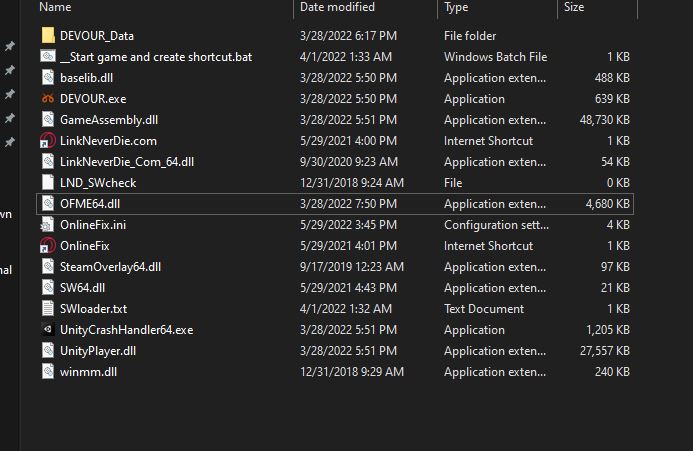Click the batch file icon for Start game
The image size is (693, 451).
48,57
